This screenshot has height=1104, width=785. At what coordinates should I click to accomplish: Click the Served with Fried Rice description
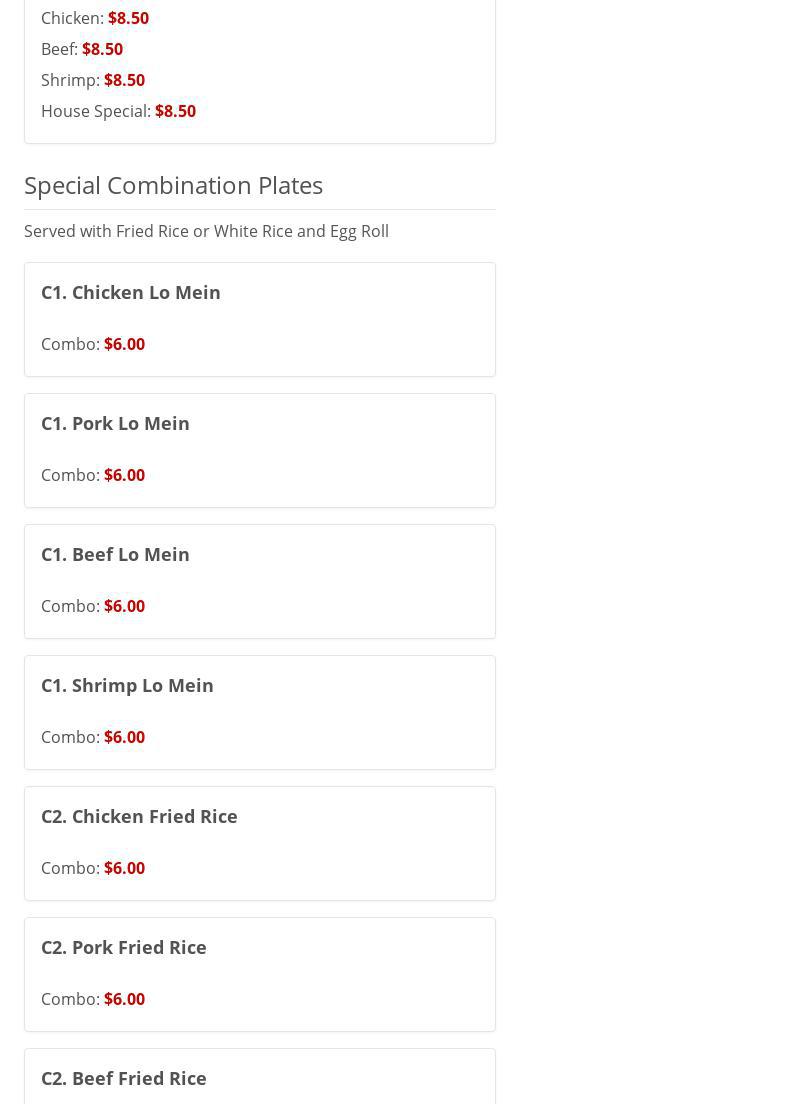click(x=206, y=231)
